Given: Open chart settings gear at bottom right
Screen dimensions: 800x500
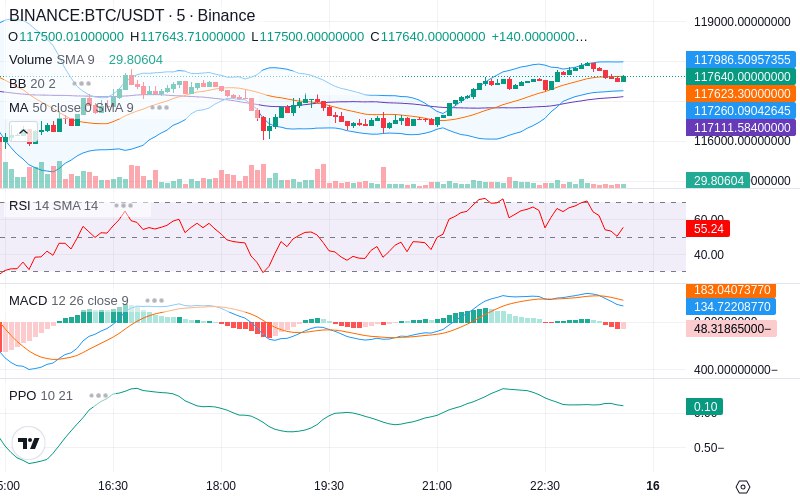Looking at the screenshot, I should coord(743,486).
